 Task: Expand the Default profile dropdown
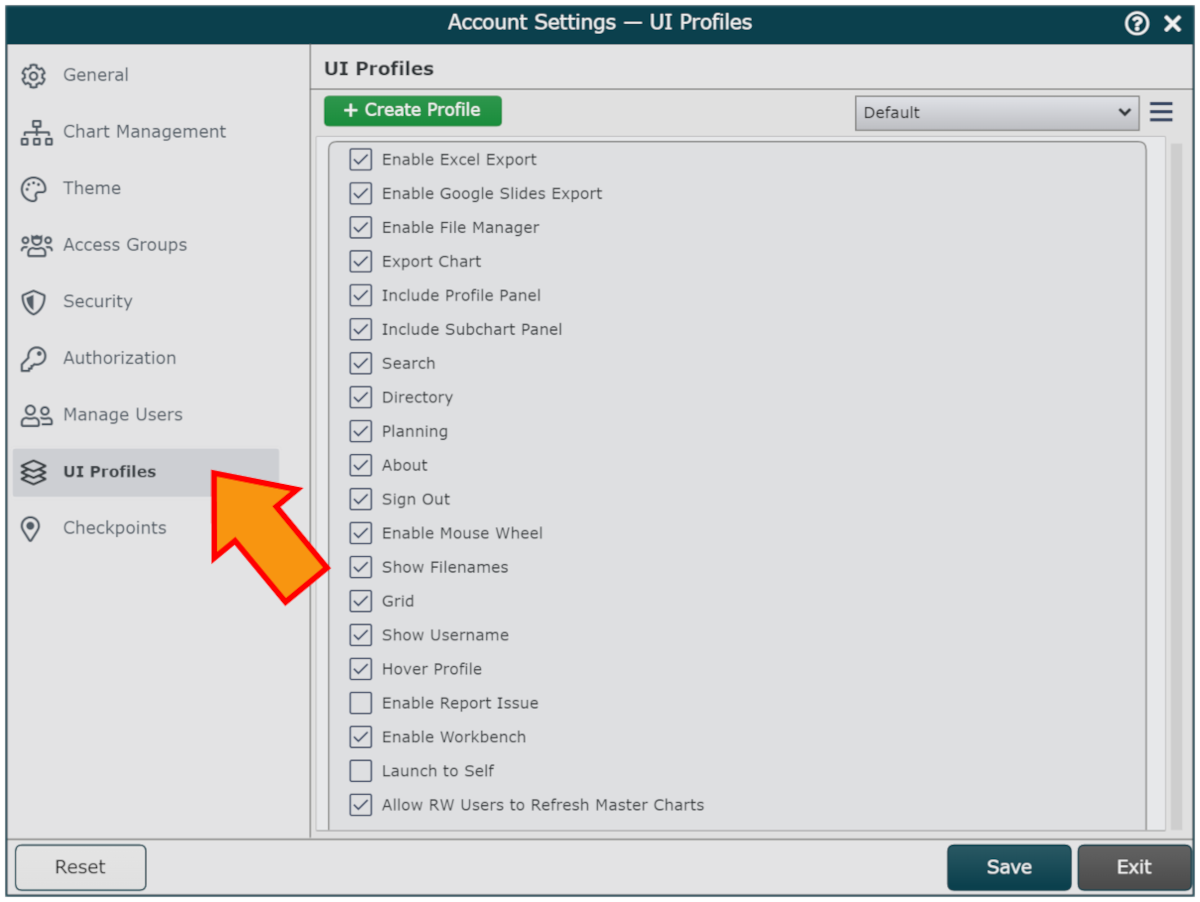pyautogui.click(x=997, y=113)
